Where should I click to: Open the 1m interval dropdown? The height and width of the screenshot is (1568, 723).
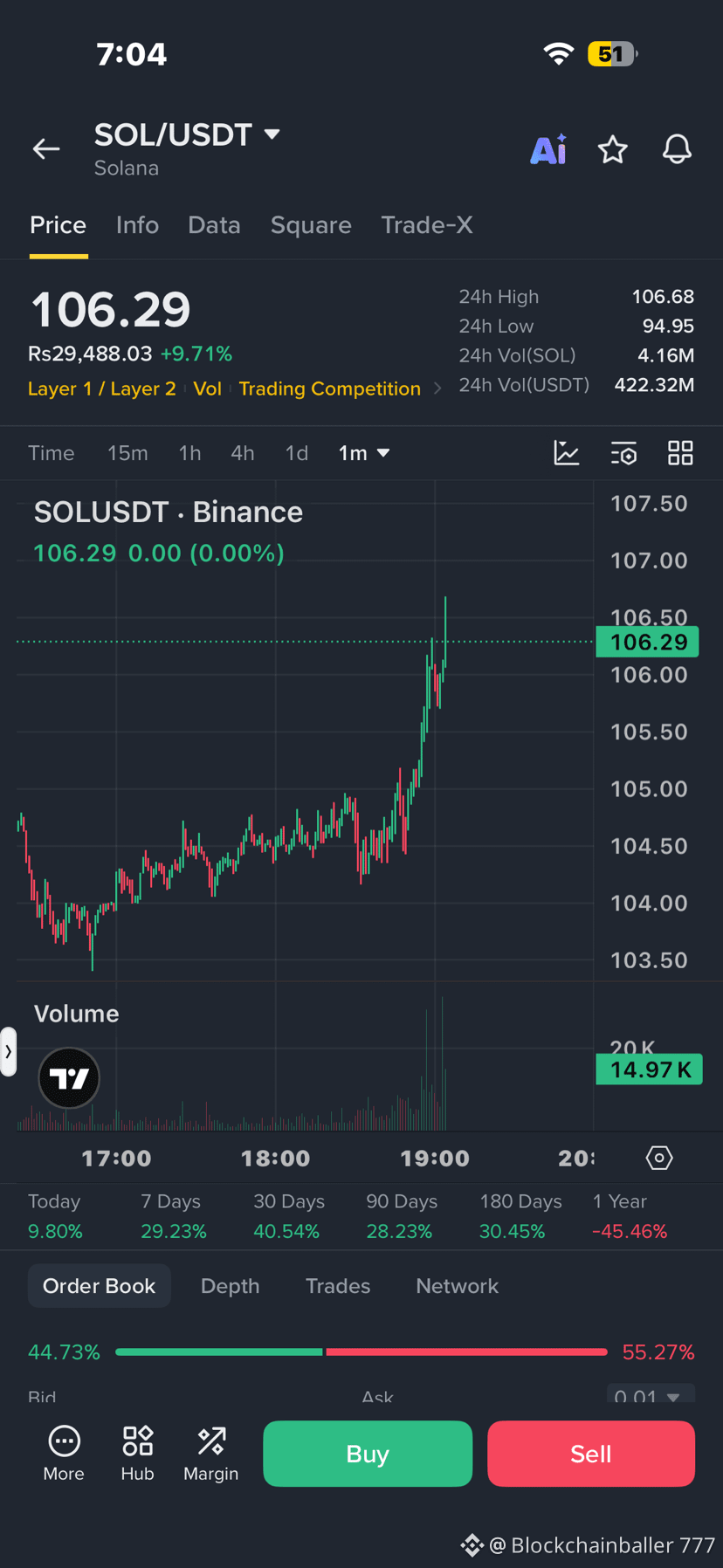tap(364, 453)
